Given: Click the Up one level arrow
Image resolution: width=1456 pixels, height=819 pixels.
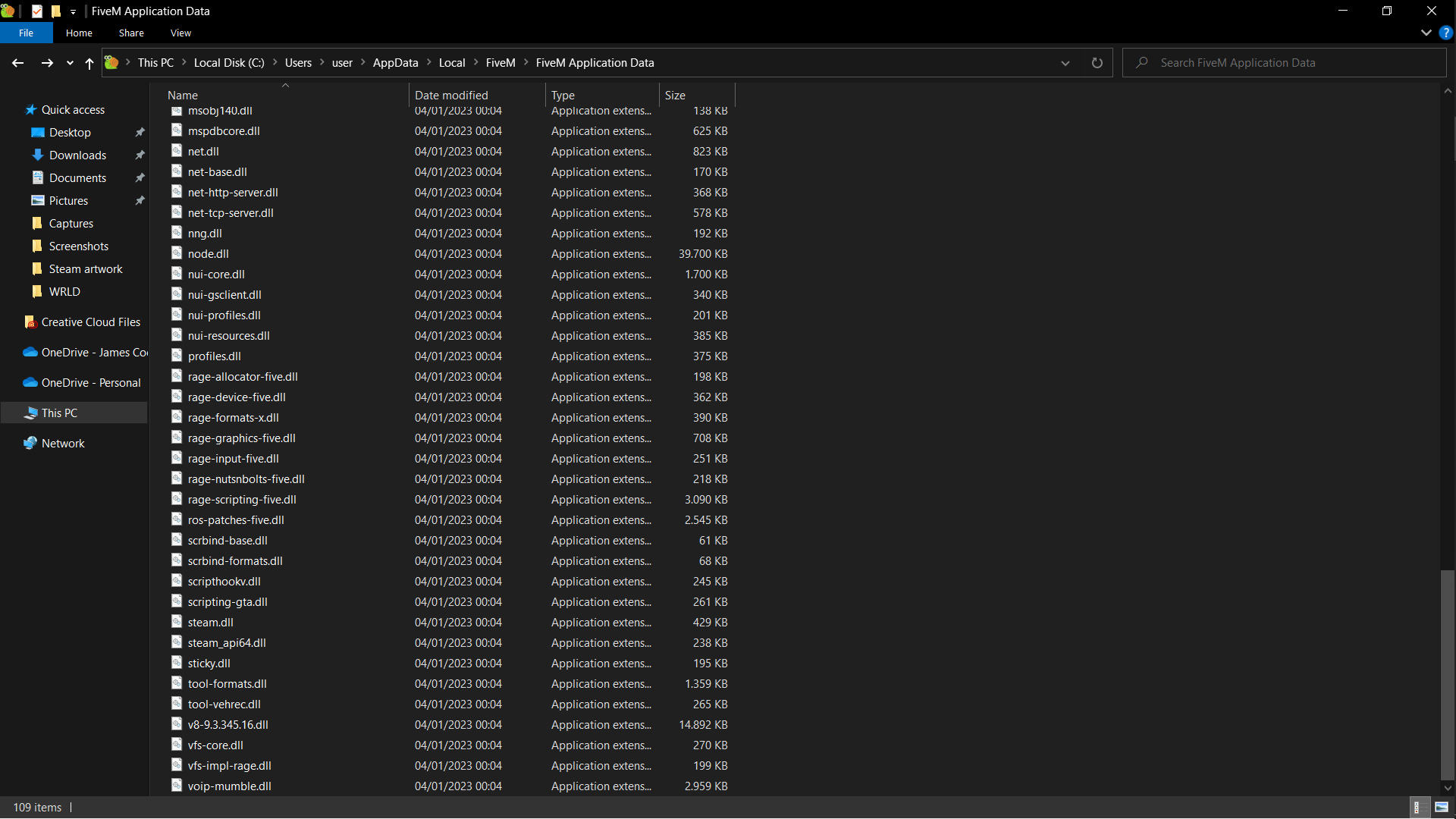Looking at the screenshot, I should coord(89,63).
